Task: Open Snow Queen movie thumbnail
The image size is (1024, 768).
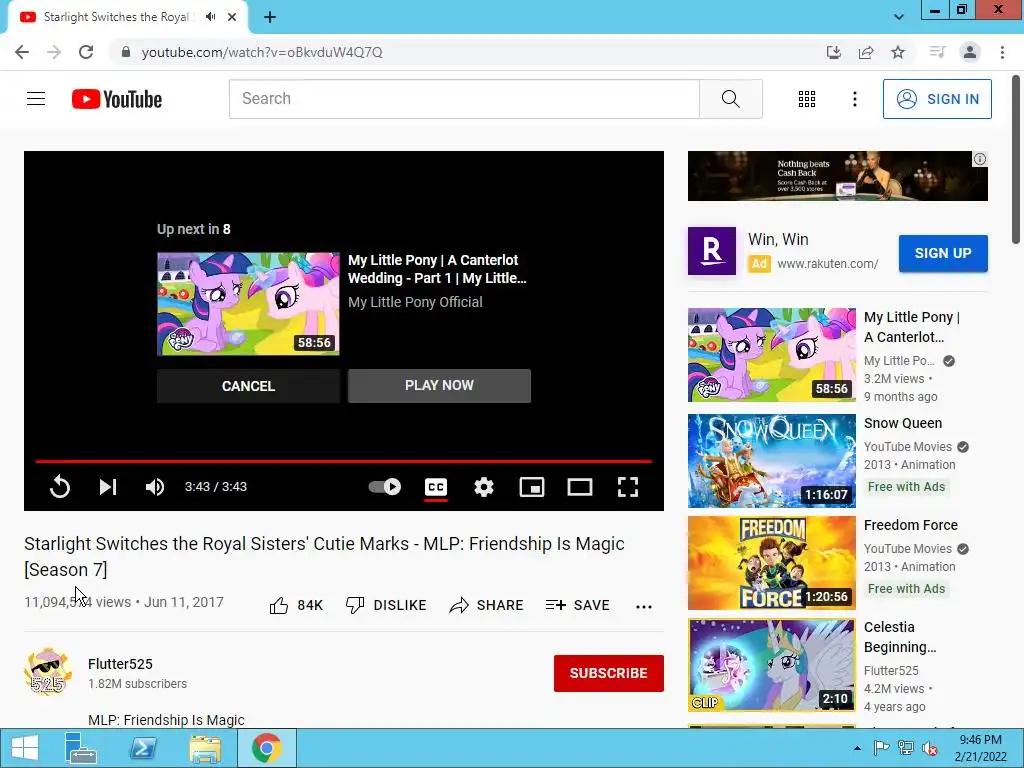Action: (771, 461)
